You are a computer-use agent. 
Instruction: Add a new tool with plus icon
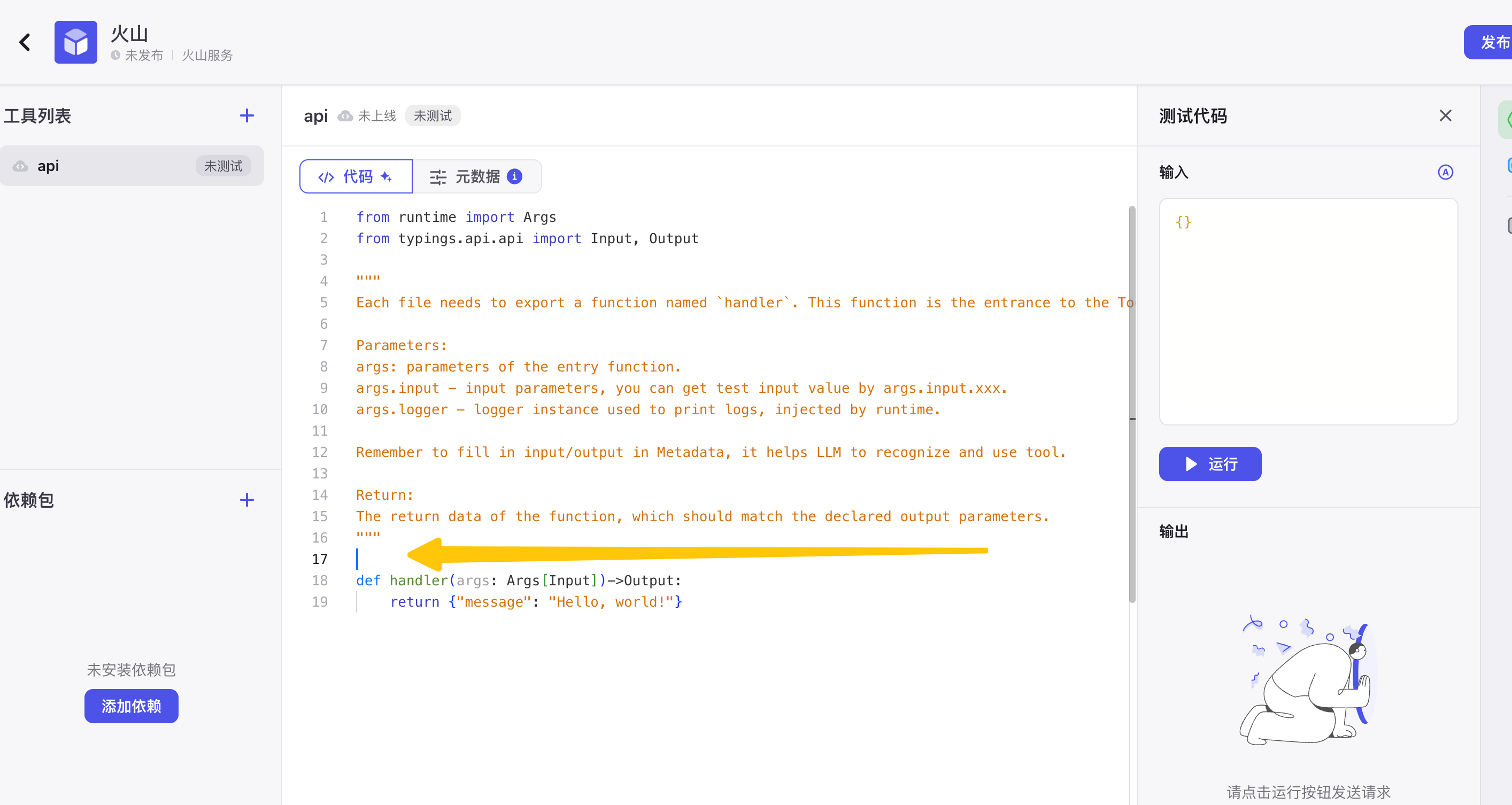point(246,115)
